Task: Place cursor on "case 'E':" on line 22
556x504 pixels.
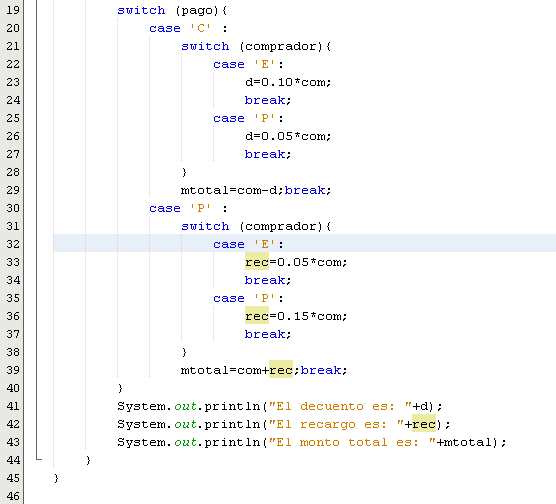Action: coord(248,64)
